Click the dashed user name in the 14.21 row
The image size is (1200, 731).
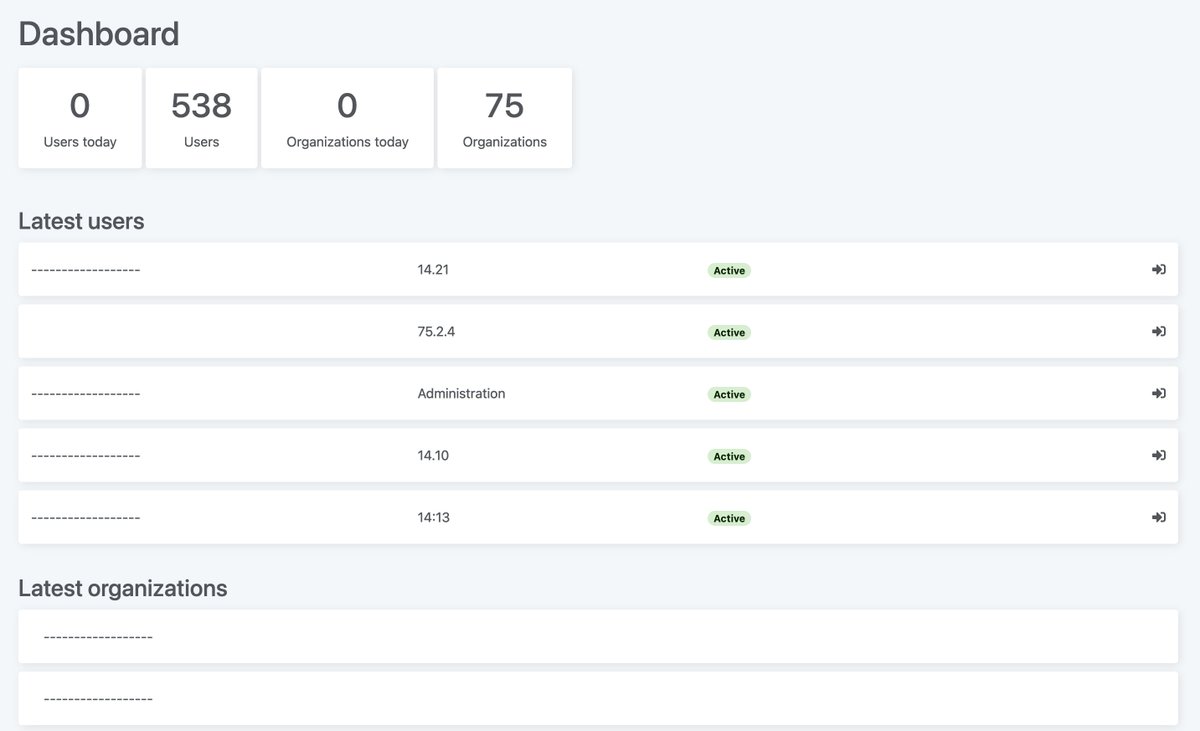point(86,270)
